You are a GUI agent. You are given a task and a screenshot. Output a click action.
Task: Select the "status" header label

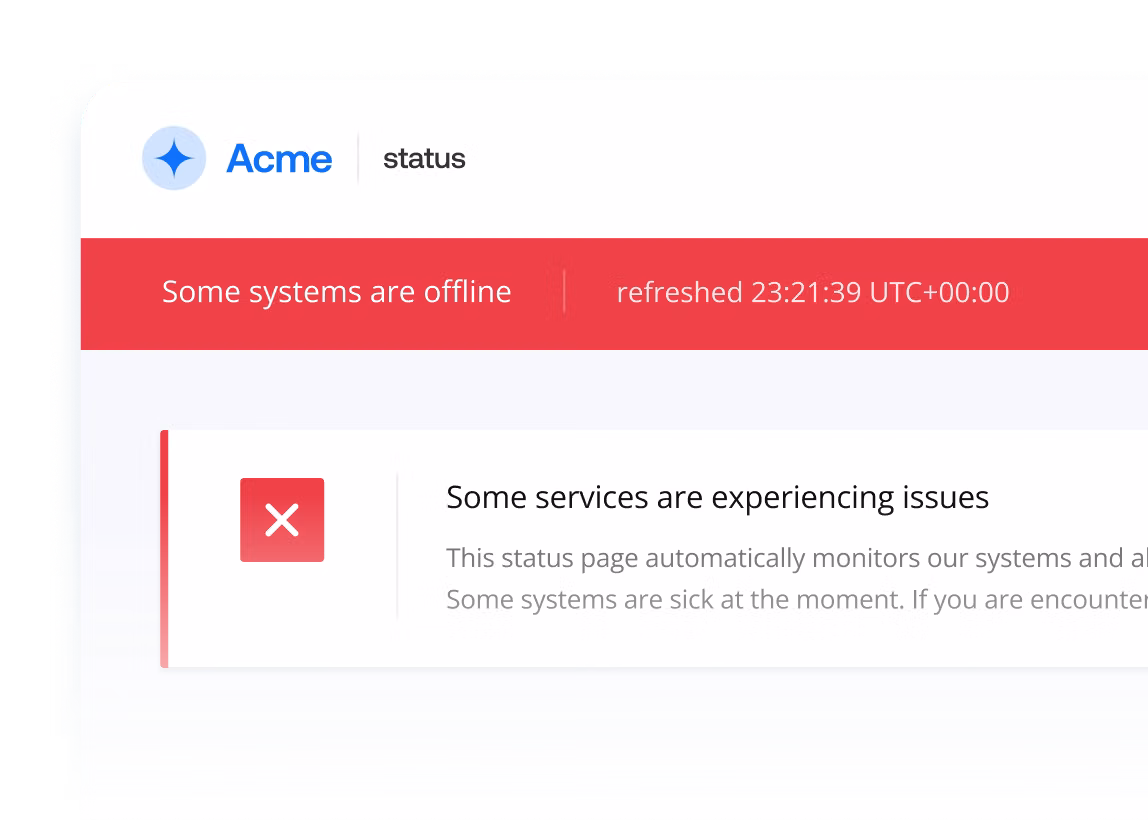[424, 158]
